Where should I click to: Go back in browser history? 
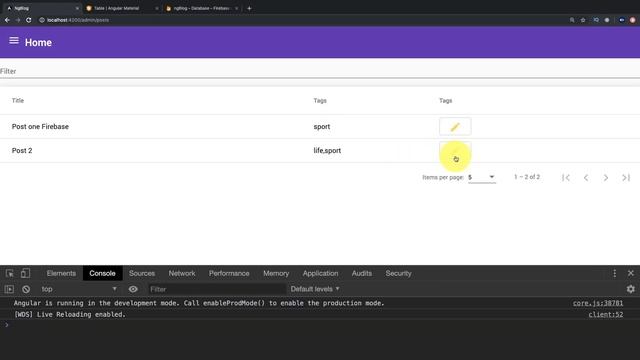coord(7,20)
